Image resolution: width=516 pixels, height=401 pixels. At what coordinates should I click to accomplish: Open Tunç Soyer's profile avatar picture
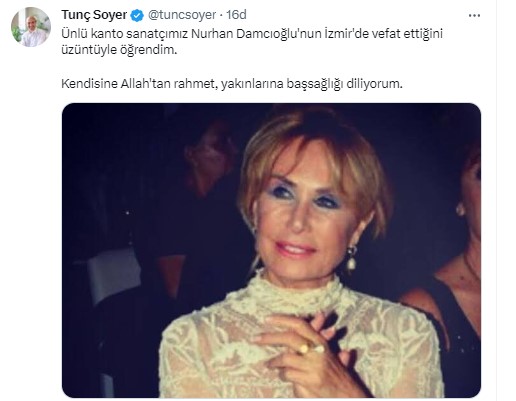click(x=31, y=27)
